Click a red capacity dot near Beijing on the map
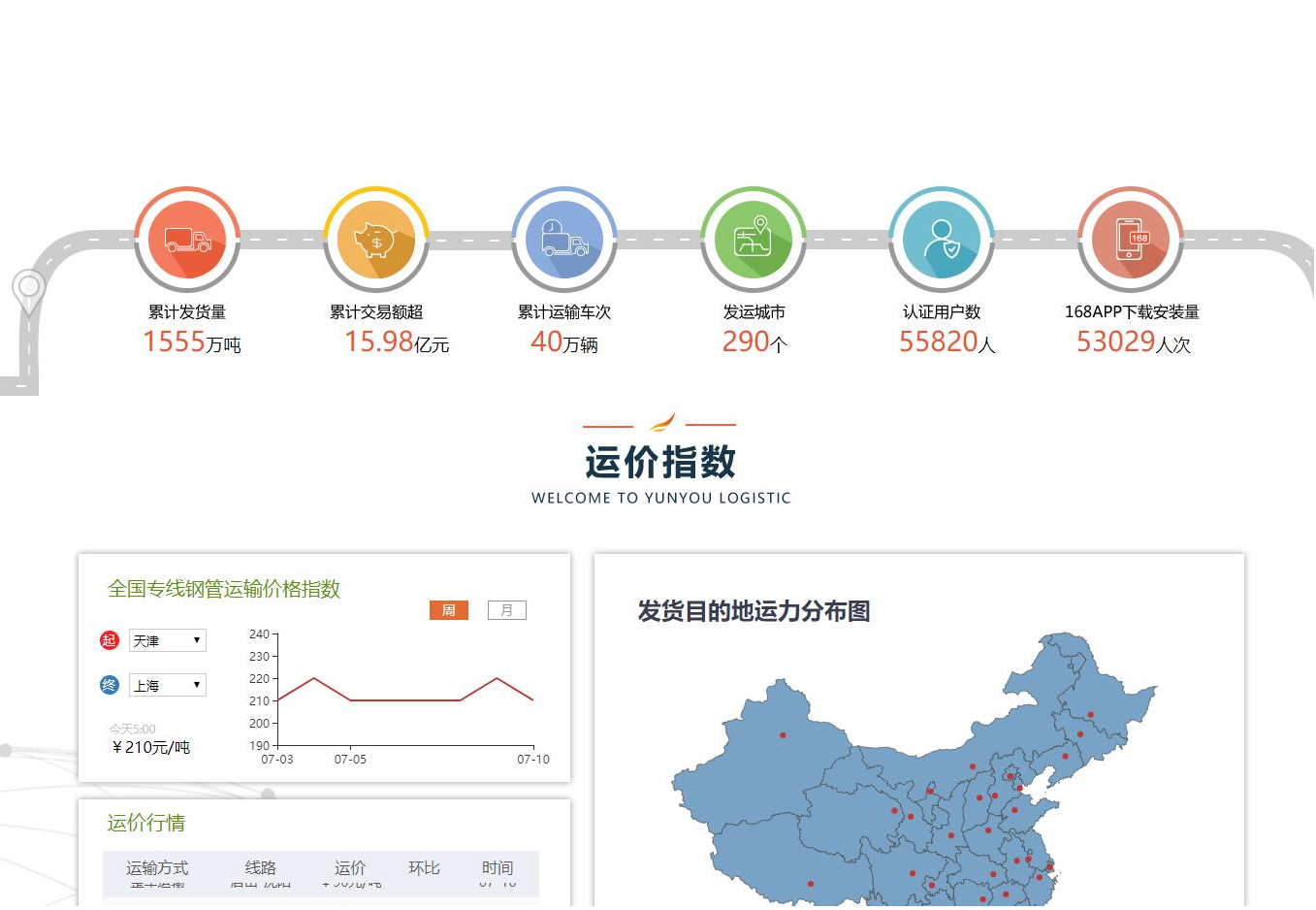The width and height of the screenshot is (1316, 910). [1009, 776]
